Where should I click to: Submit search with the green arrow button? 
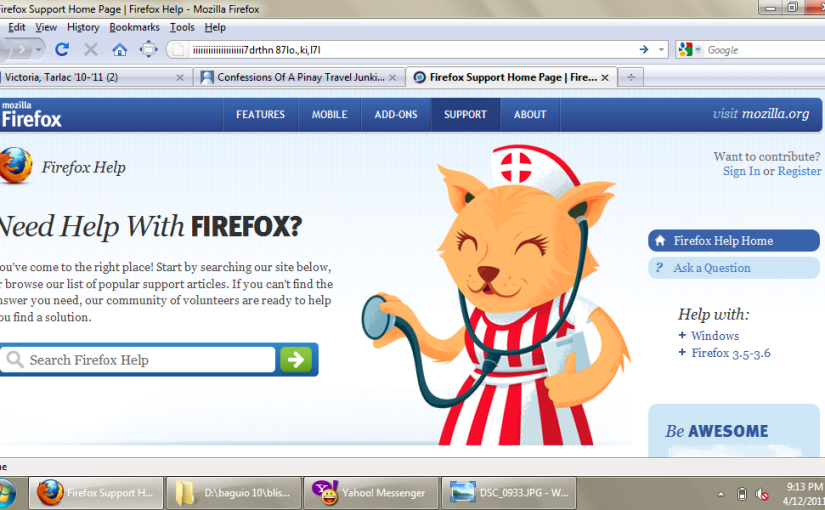(x=296, y=359)
